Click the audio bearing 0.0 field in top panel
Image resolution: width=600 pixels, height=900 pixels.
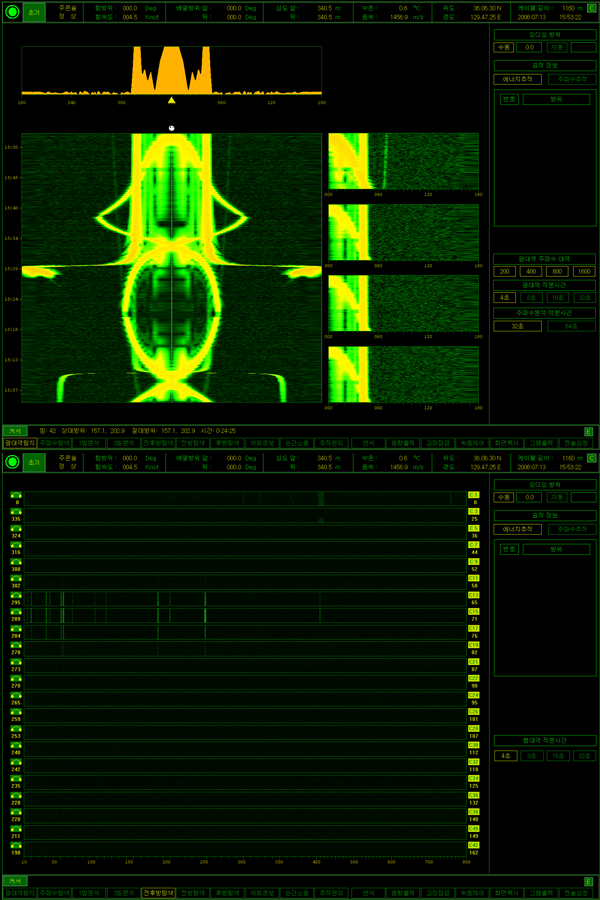click(x=531, y=47)
